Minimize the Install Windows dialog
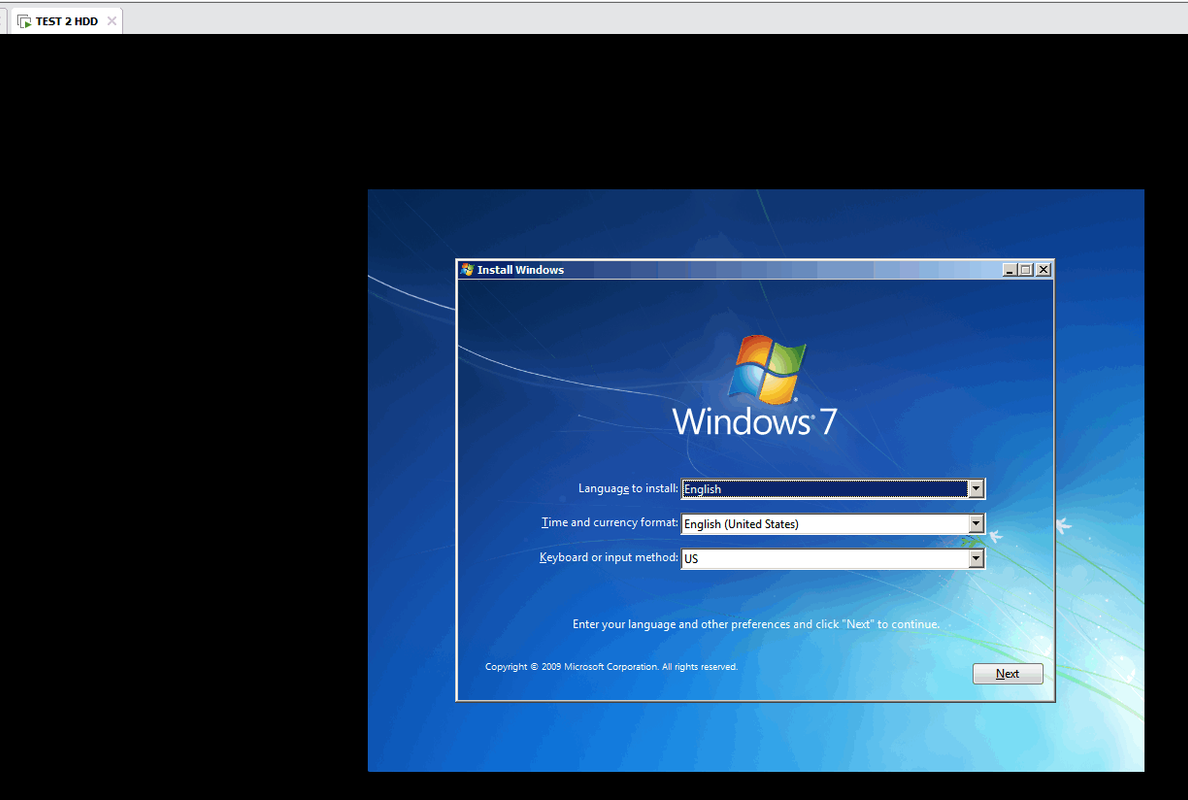The width and height of the screenshot is (1188, 800). tap(1009, 270)
